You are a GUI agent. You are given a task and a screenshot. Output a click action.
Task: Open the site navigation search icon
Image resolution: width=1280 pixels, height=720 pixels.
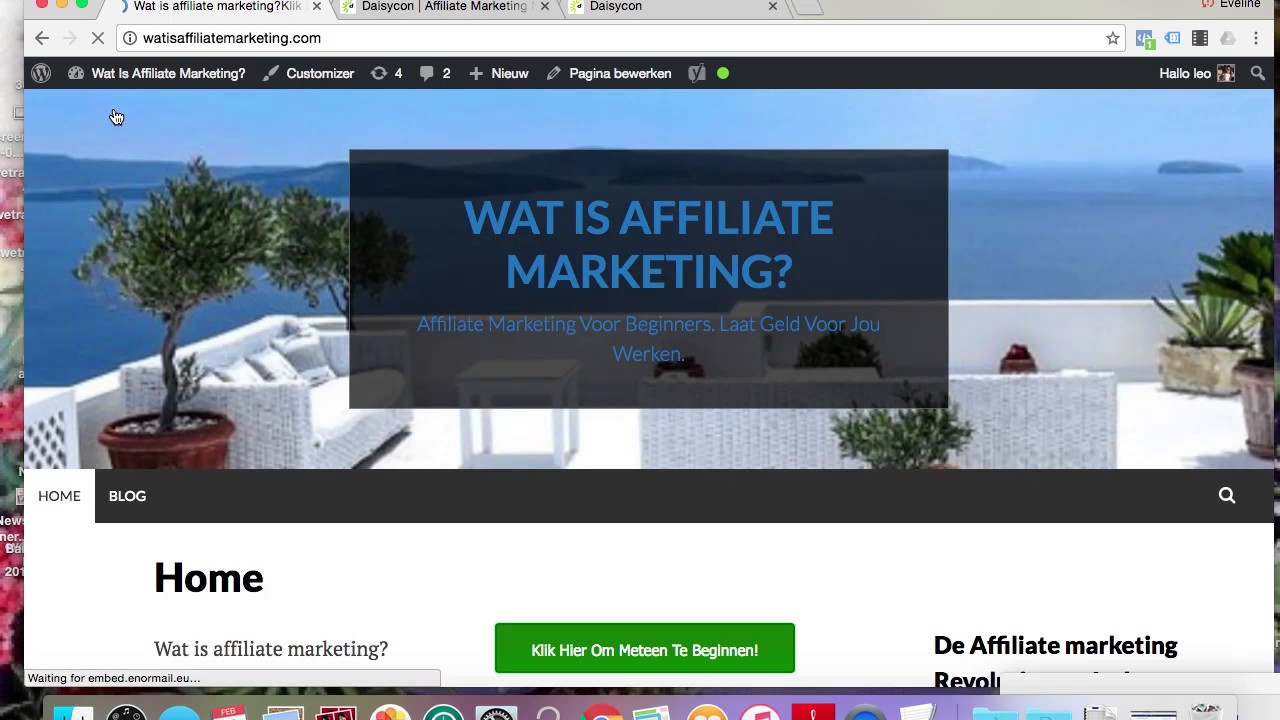click(x=1227, y=495)
